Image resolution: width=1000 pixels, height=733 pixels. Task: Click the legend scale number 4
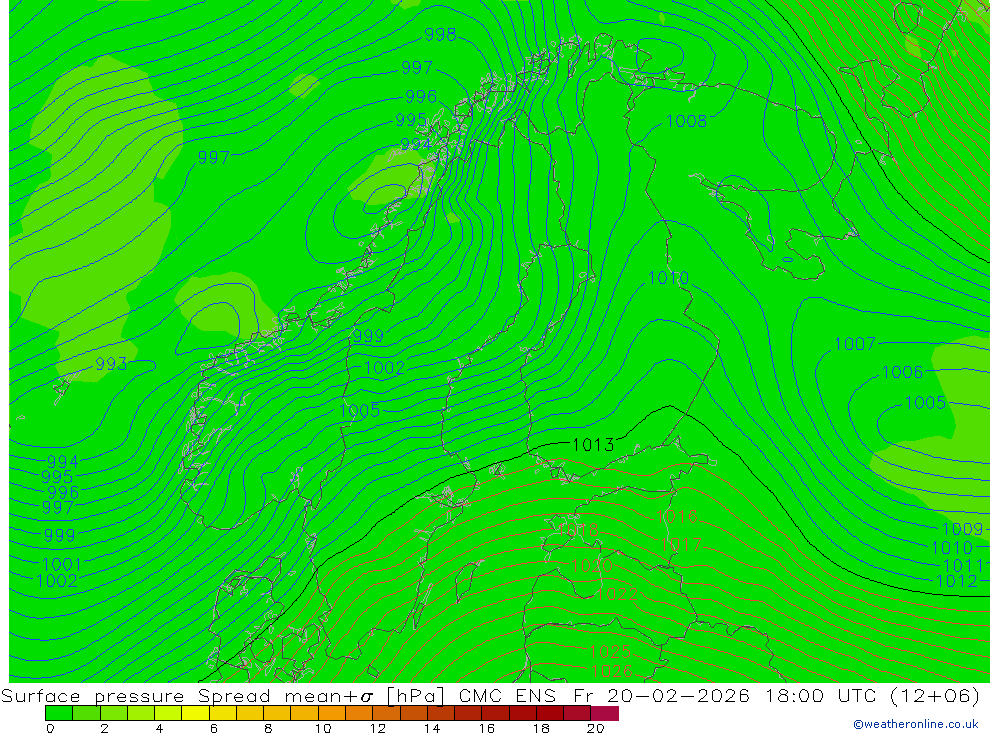point(159,728)
